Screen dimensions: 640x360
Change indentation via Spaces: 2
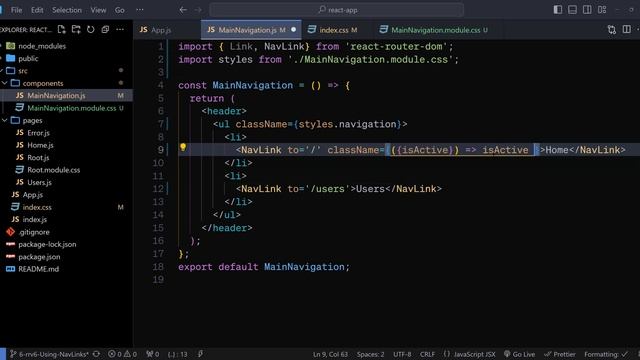370,354
